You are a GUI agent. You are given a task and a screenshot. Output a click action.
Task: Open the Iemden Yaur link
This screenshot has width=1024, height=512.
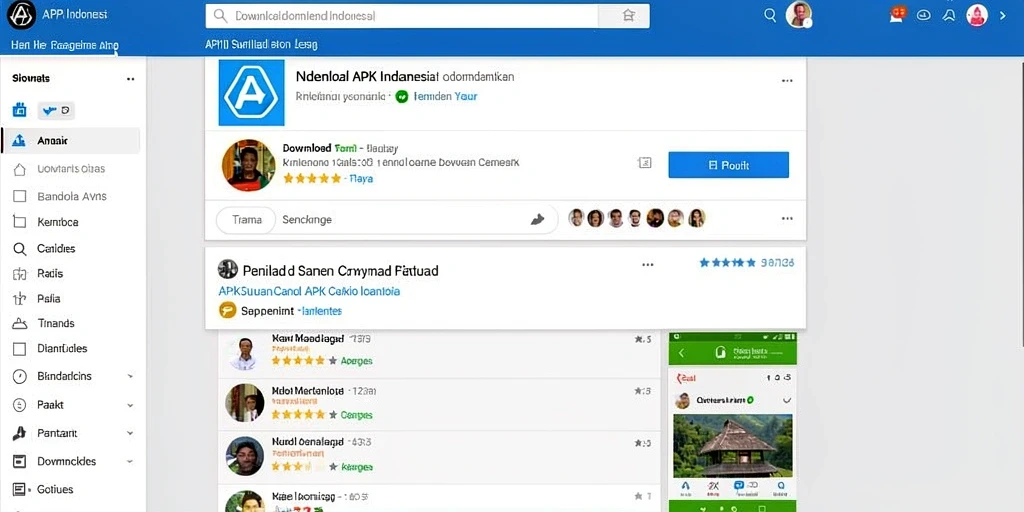click(x=445, y=97)
